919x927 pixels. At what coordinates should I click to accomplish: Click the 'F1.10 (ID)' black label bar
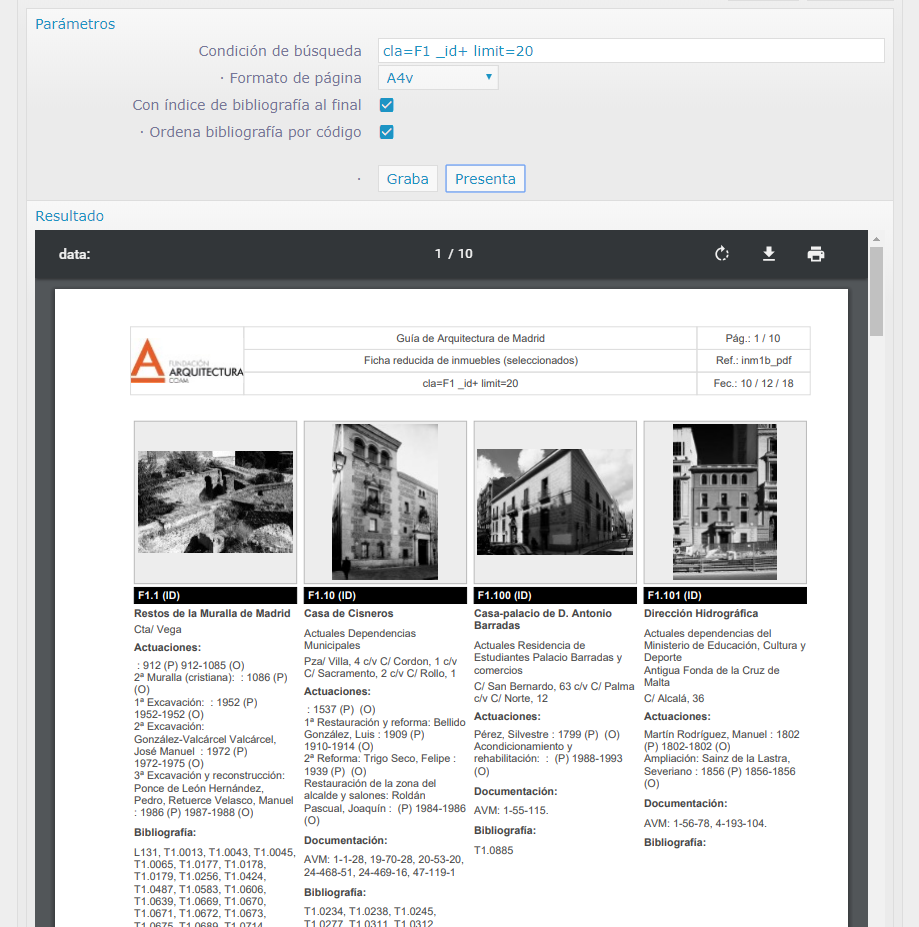(x=385, y=596)
